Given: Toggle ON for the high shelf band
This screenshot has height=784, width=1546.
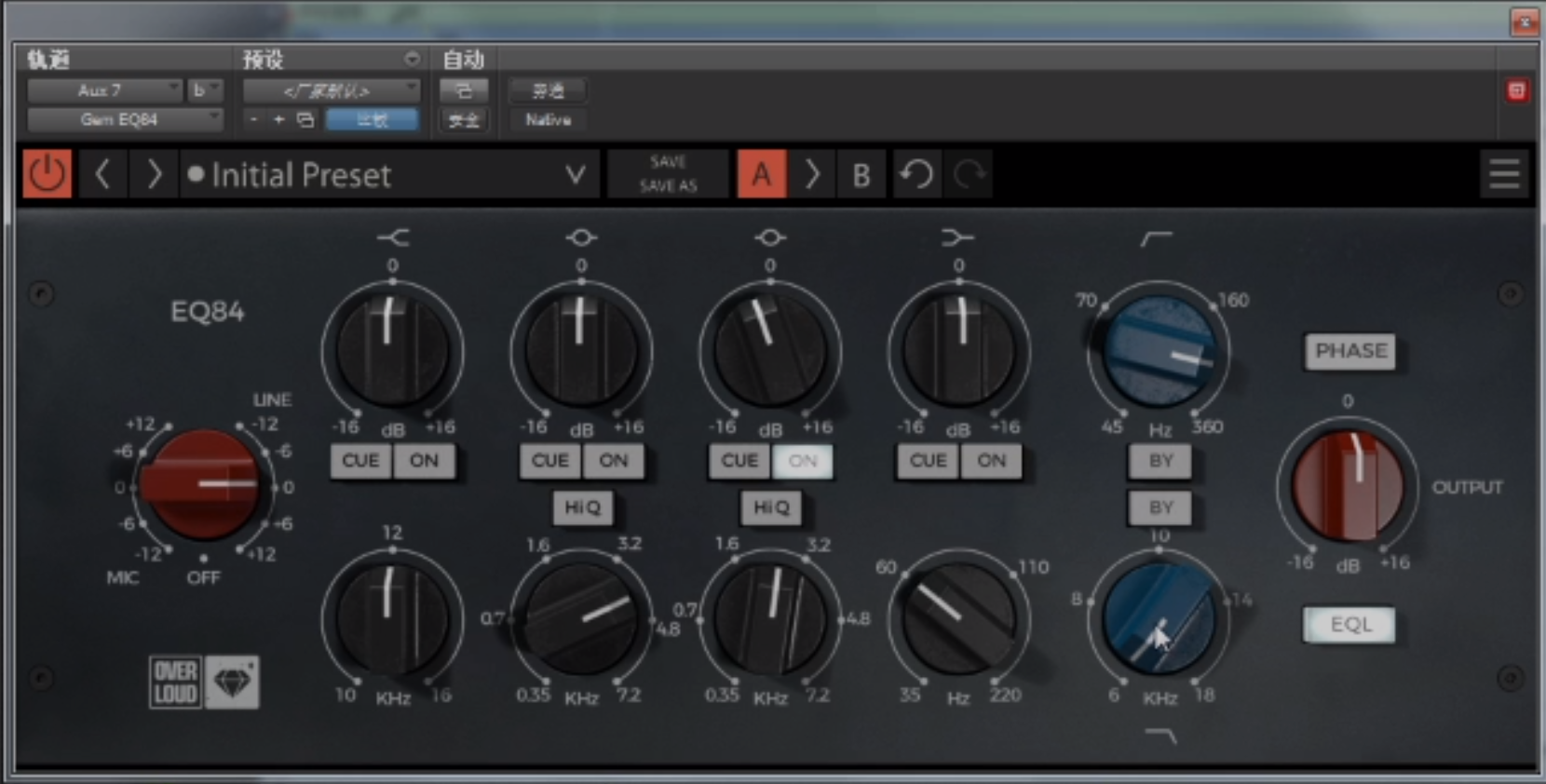Looking at the screenshot, I should click(x=424, y=461).
